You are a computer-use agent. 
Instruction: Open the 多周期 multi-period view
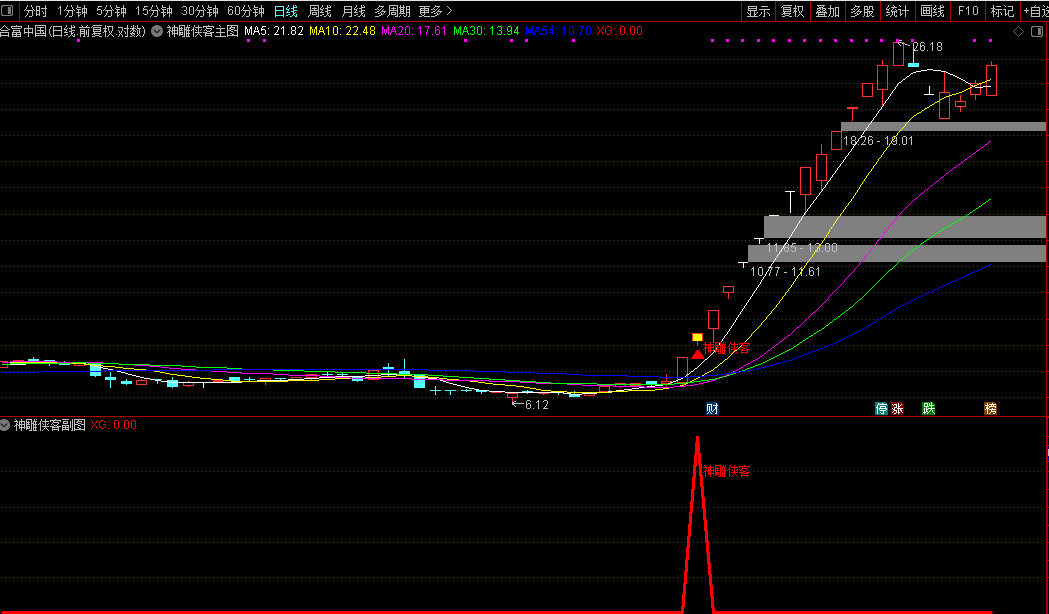click(x=392, y=11)
